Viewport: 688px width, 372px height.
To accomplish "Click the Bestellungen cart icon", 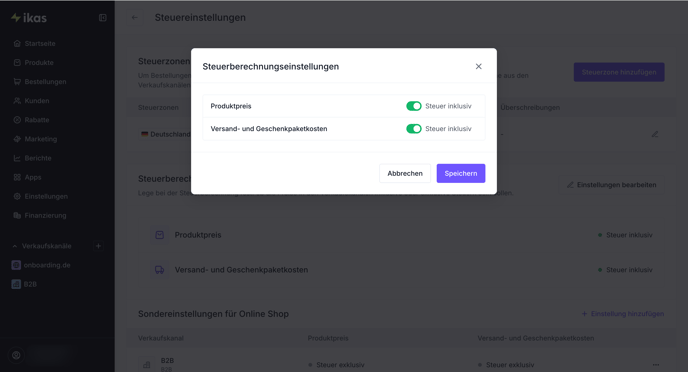I will pyautogui.click(x=17, y=82).
